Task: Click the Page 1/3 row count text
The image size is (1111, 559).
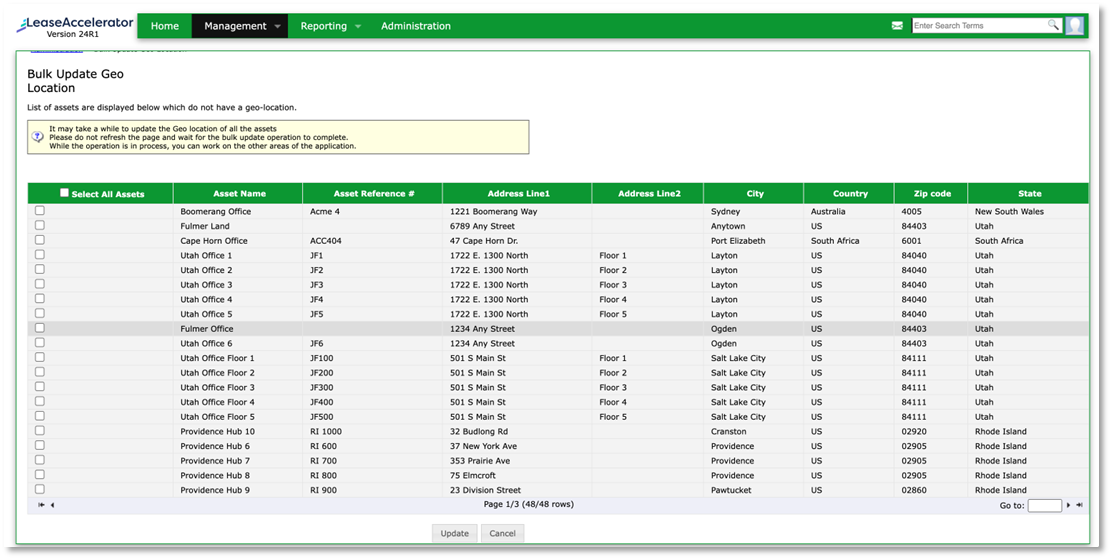Action: 529,504
